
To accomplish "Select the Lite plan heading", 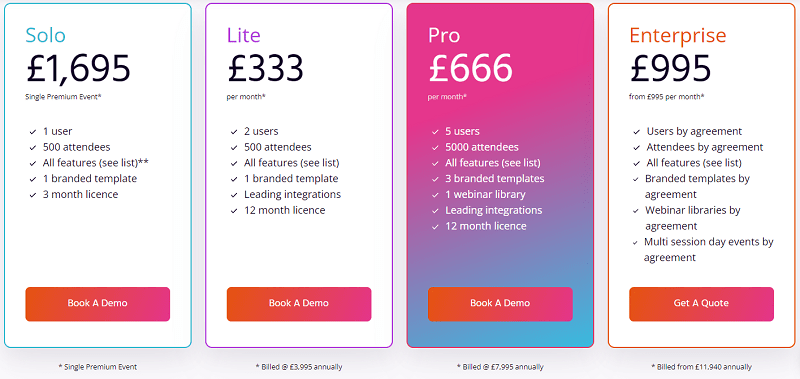I will pos(244,35).
